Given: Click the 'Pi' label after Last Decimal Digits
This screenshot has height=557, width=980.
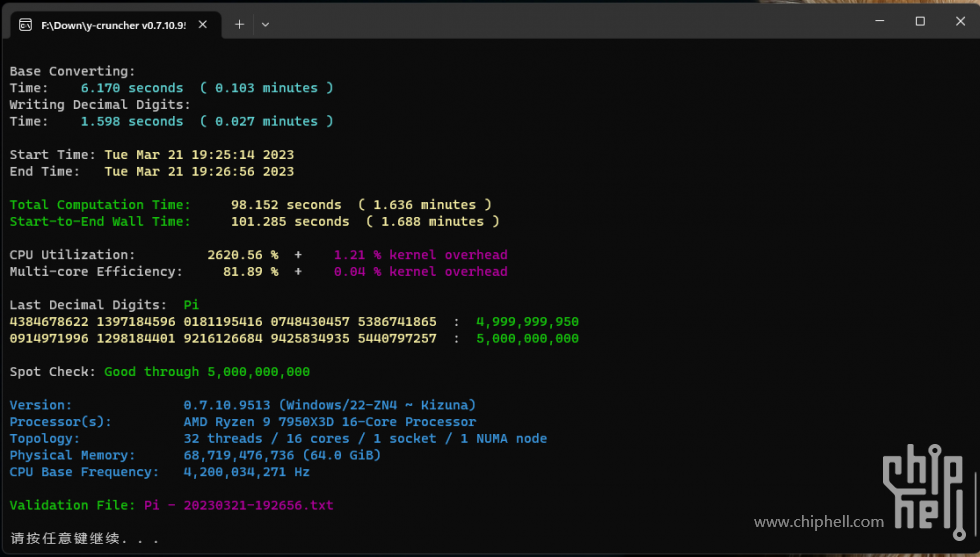Looking at the screenshot, I should click(x=191, y=305).
